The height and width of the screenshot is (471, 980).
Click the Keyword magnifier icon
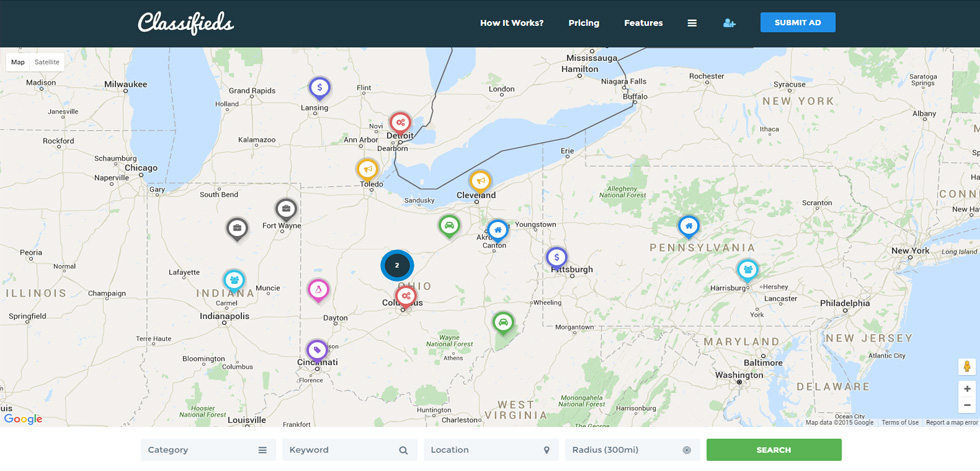coord(404,450)
